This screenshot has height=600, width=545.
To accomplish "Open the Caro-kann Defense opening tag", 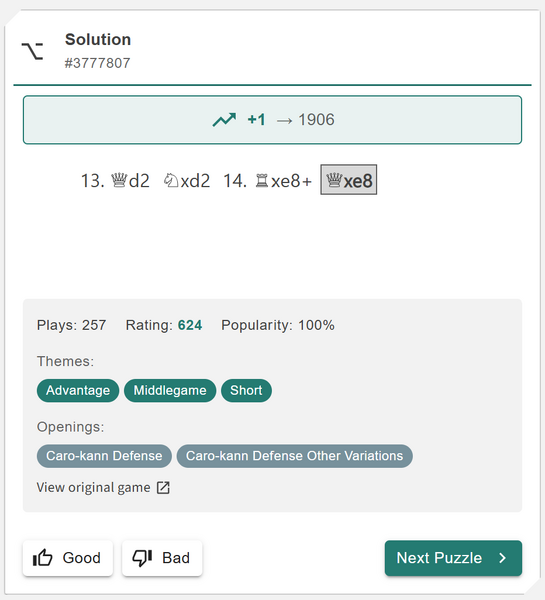I will coord(104,456).
